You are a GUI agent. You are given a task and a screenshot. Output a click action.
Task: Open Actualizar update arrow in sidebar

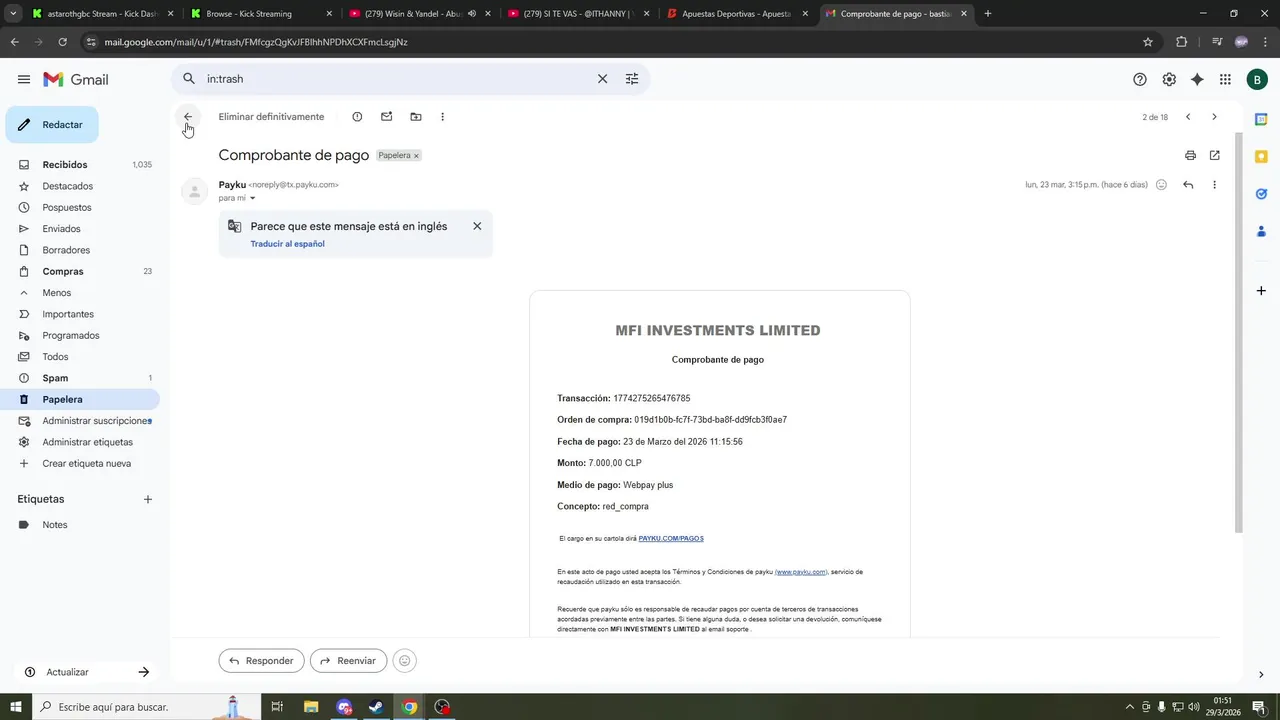pyautogui.click(x=143, y=672)
